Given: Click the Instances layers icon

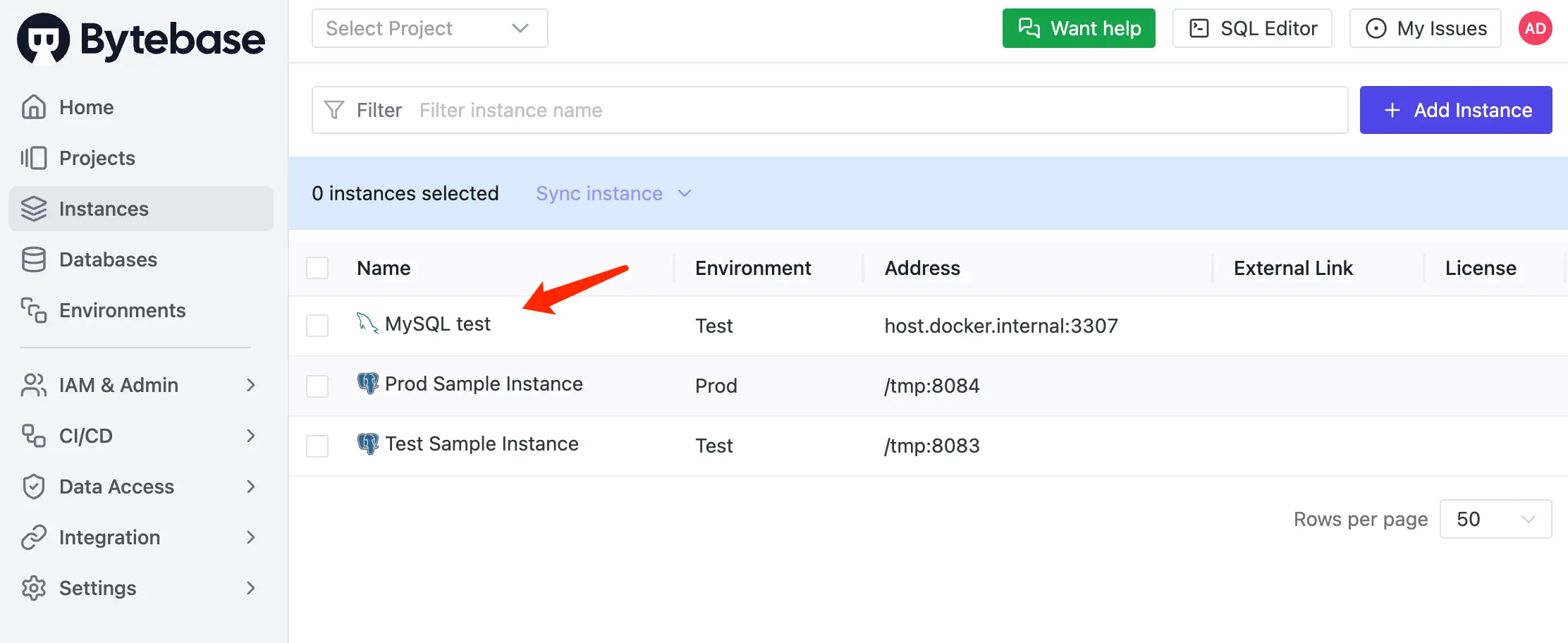Looking at the screenshot, I should 34,209.
